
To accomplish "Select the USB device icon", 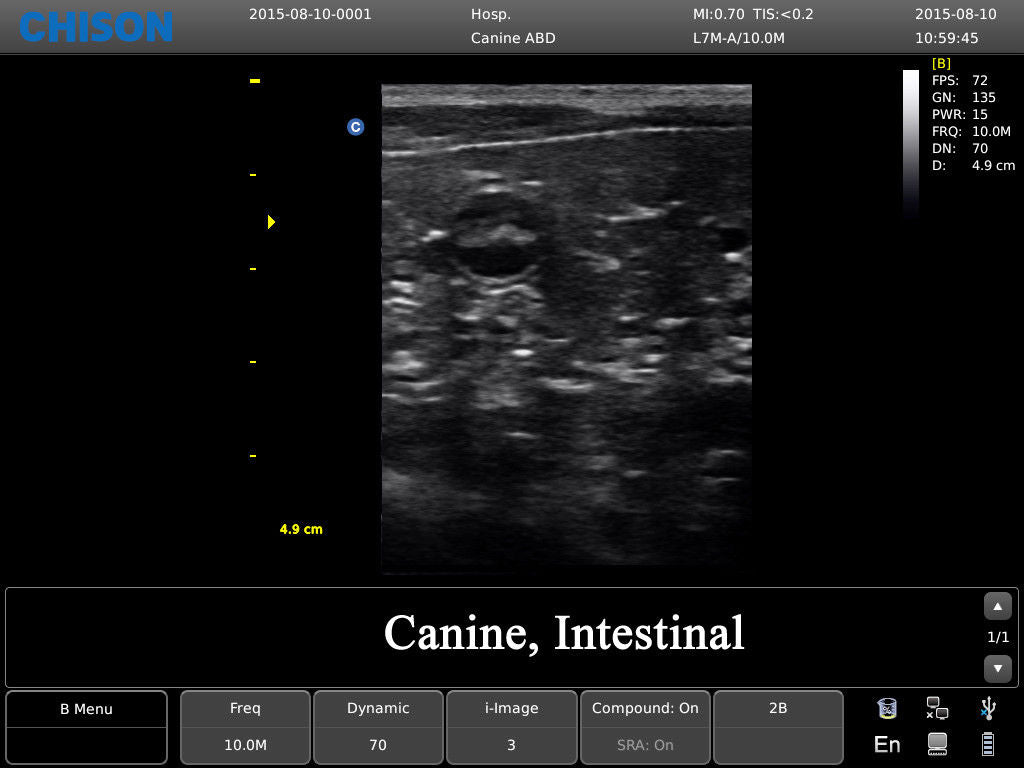I will click(x=987, y=707).
